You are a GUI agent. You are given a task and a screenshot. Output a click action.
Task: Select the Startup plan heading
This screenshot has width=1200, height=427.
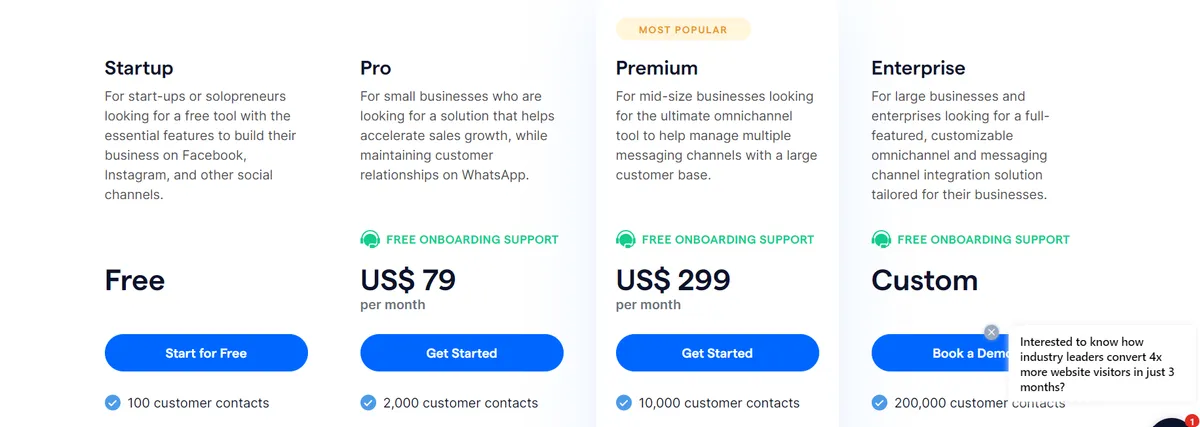point(139,68)
